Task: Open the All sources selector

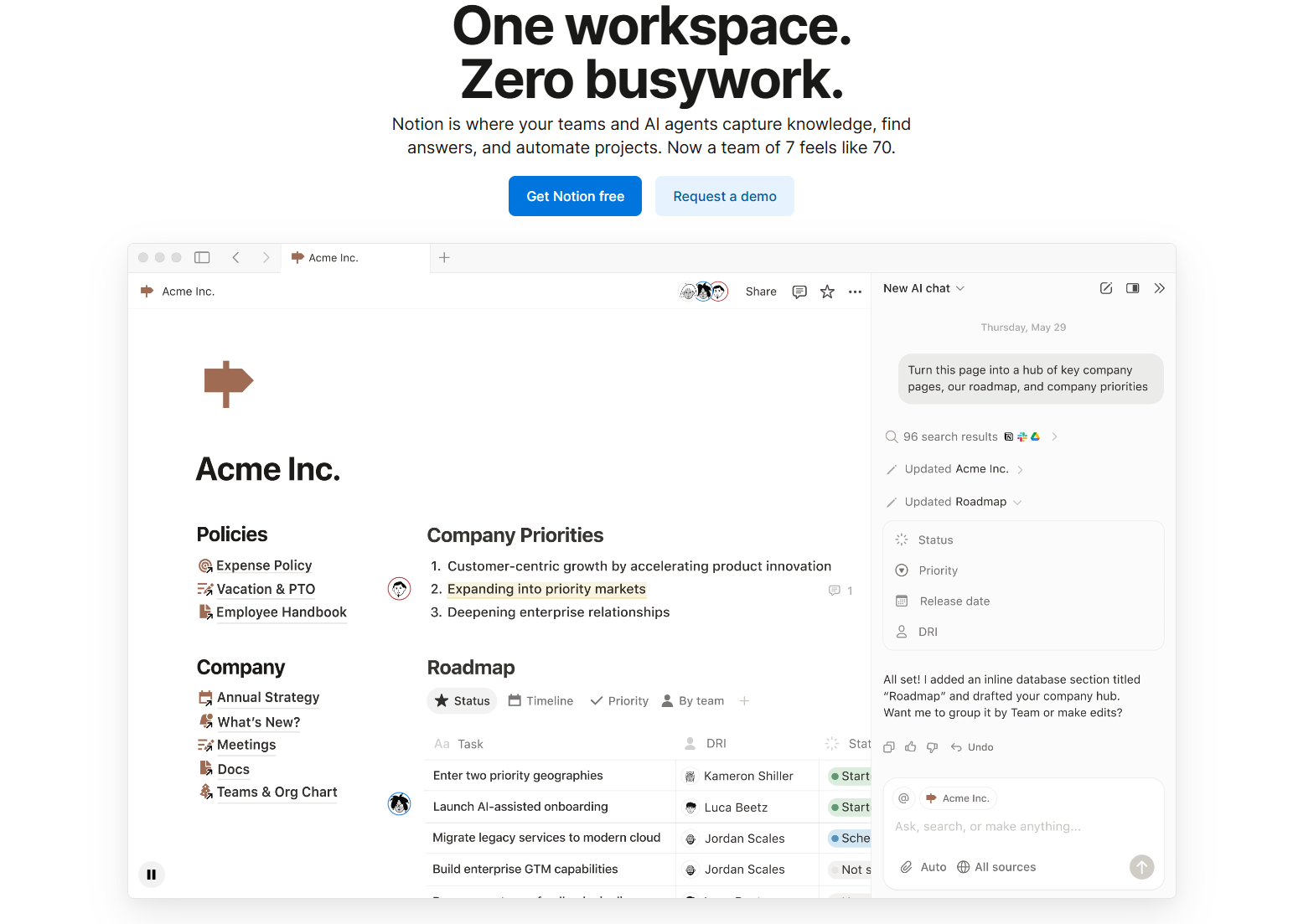Action: 996,867
